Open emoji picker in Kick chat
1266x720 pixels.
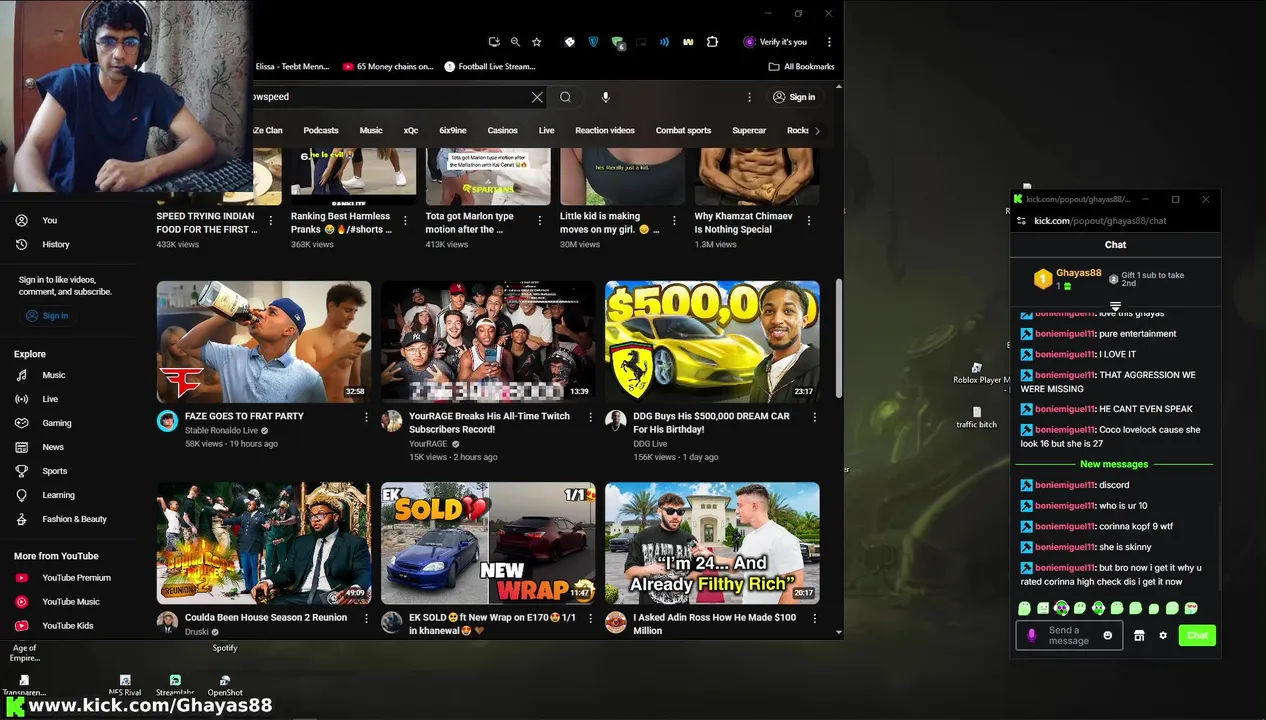click(1107, 636)
